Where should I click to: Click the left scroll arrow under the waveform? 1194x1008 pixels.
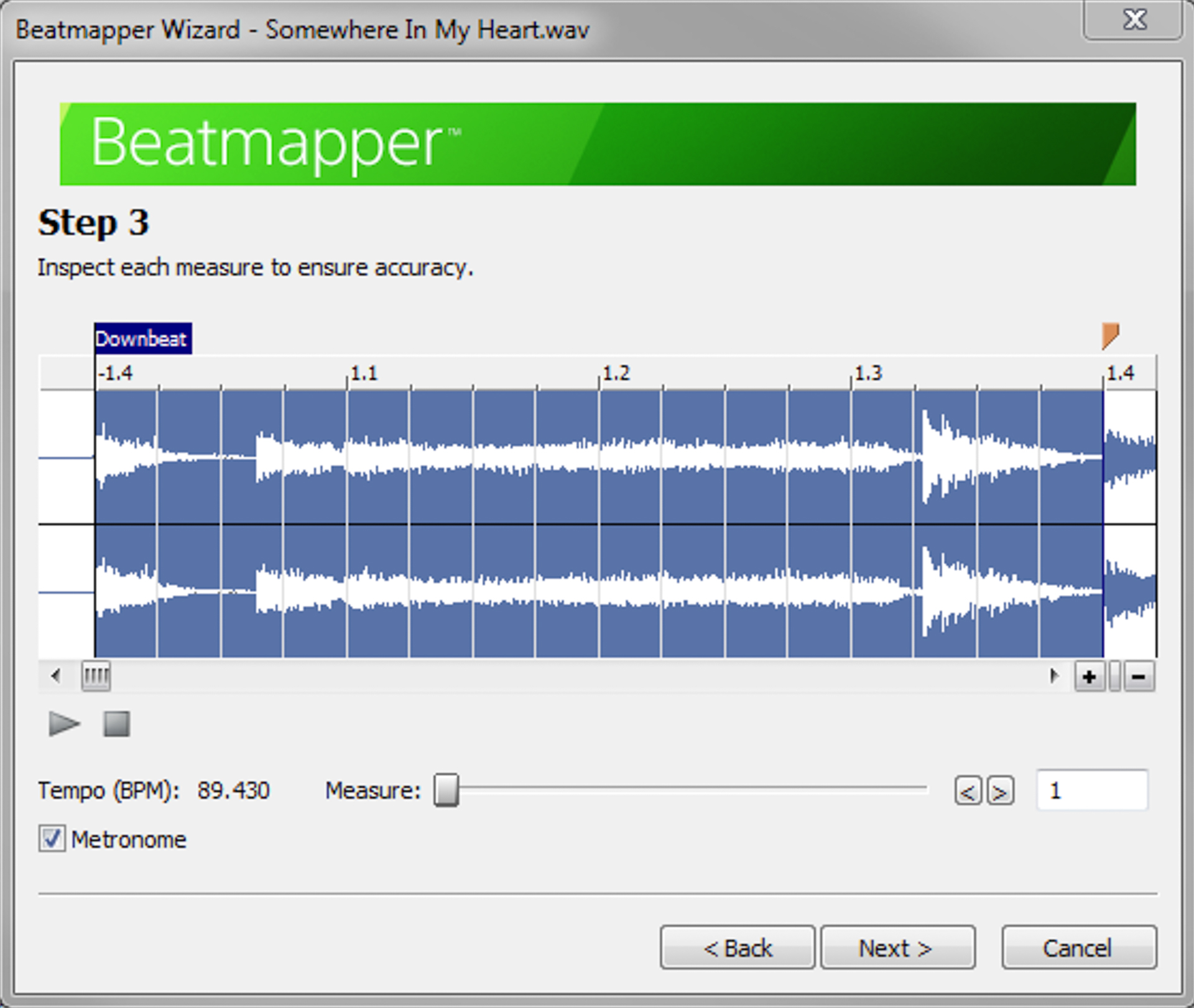point(55,677)
